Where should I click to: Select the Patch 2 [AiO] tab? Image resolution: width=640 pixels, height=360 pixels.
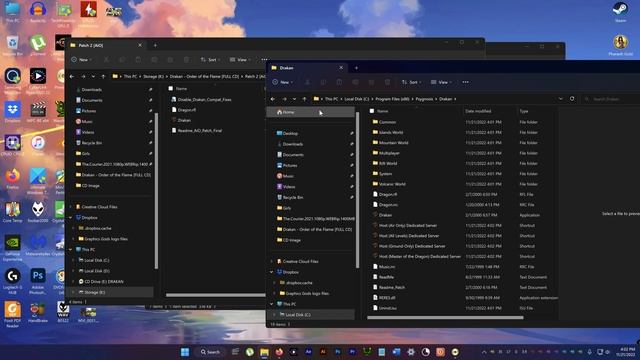pos(106,45)
